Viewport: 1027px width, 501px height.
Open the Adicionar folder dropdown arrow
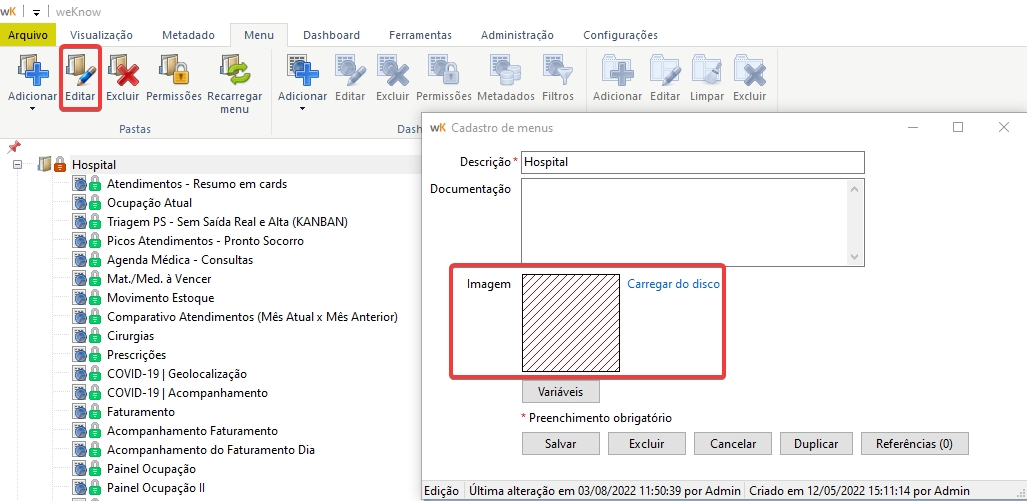32,109
